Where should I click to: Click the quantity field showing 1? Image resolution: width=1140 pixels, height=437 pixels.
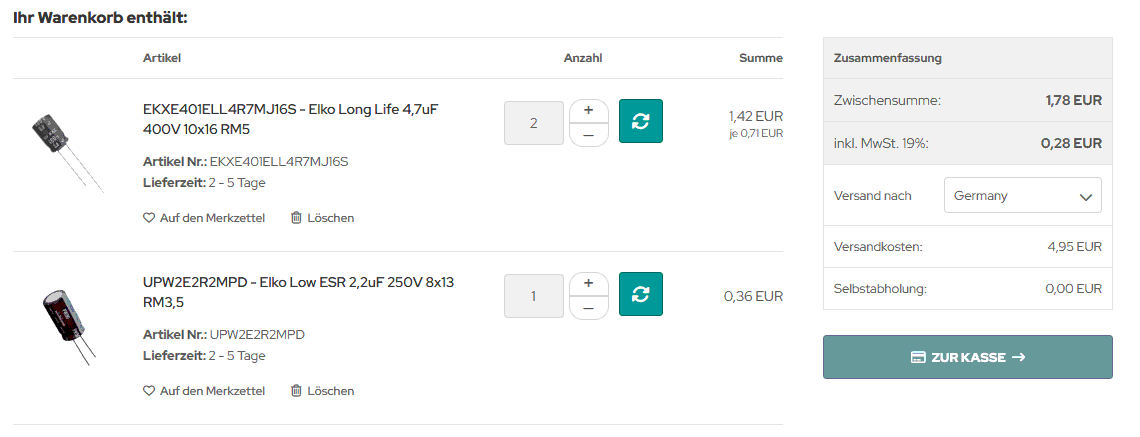point(534,296)
